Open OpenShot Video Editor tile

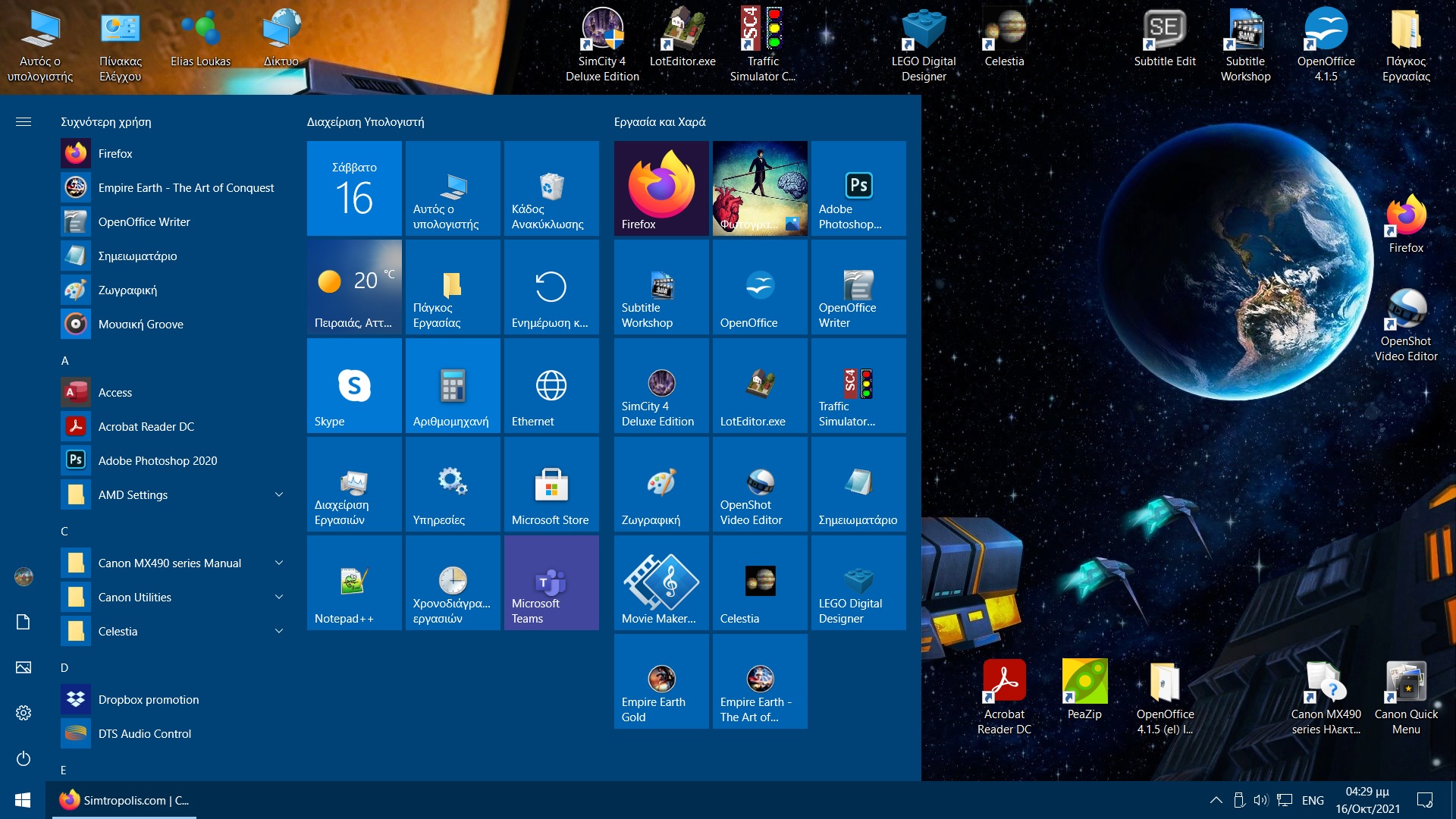point(760,484)
